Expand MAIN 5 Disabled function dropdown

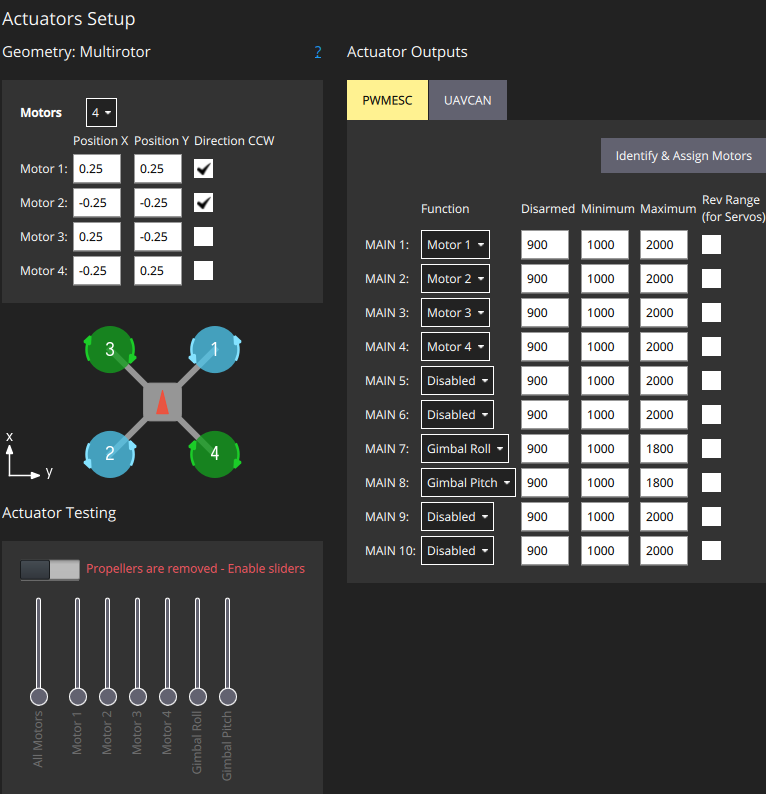457,381
